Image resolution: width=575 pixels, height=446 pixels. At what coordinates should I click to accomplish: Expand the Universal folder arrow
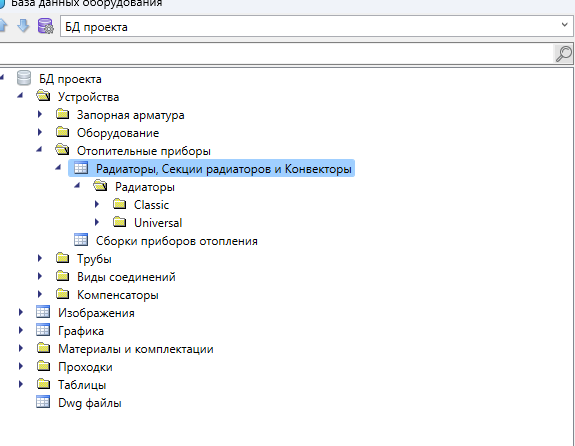[x=97, y=222]
